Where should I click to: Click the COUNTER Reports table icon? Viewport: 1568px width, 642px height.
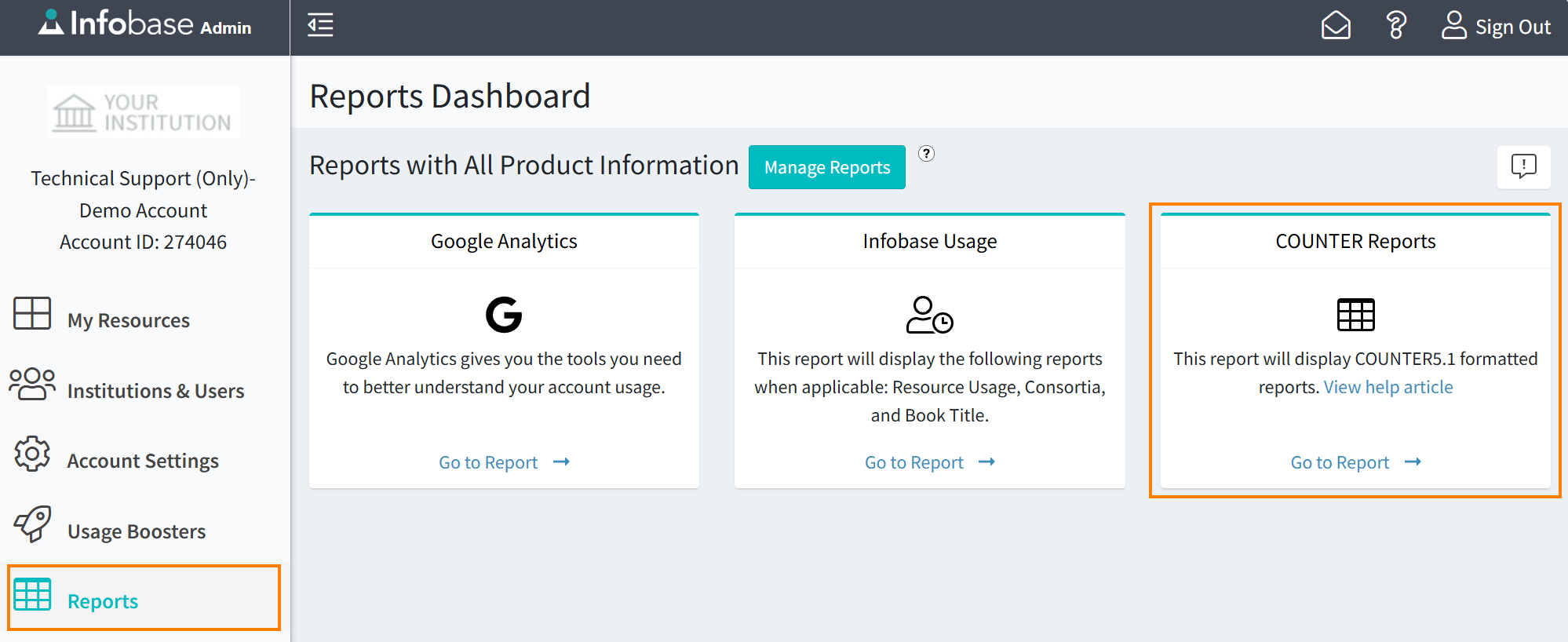1355,315
